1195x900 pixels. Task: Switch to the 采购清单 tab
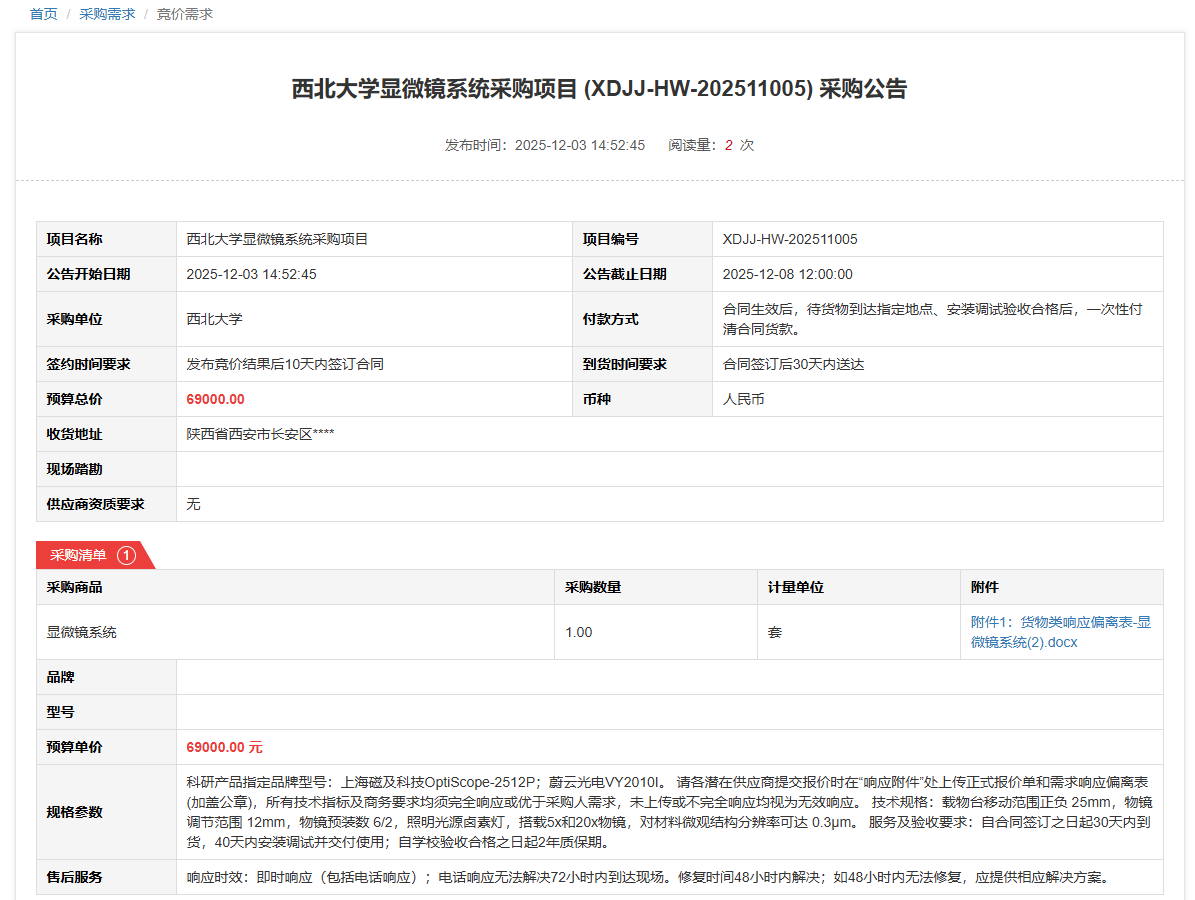click(80, 555)
